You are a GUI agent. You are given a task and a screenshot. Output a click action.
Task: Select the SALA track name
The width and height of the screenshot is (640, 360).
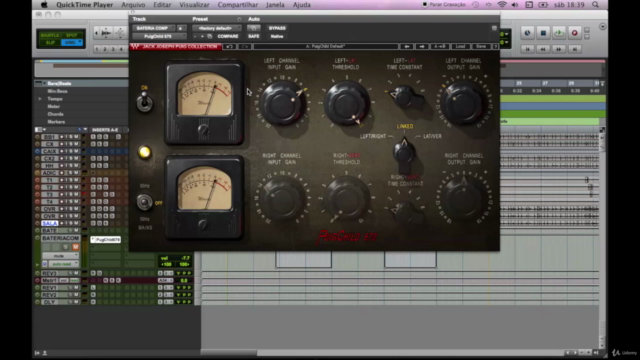tap(50, 223)
